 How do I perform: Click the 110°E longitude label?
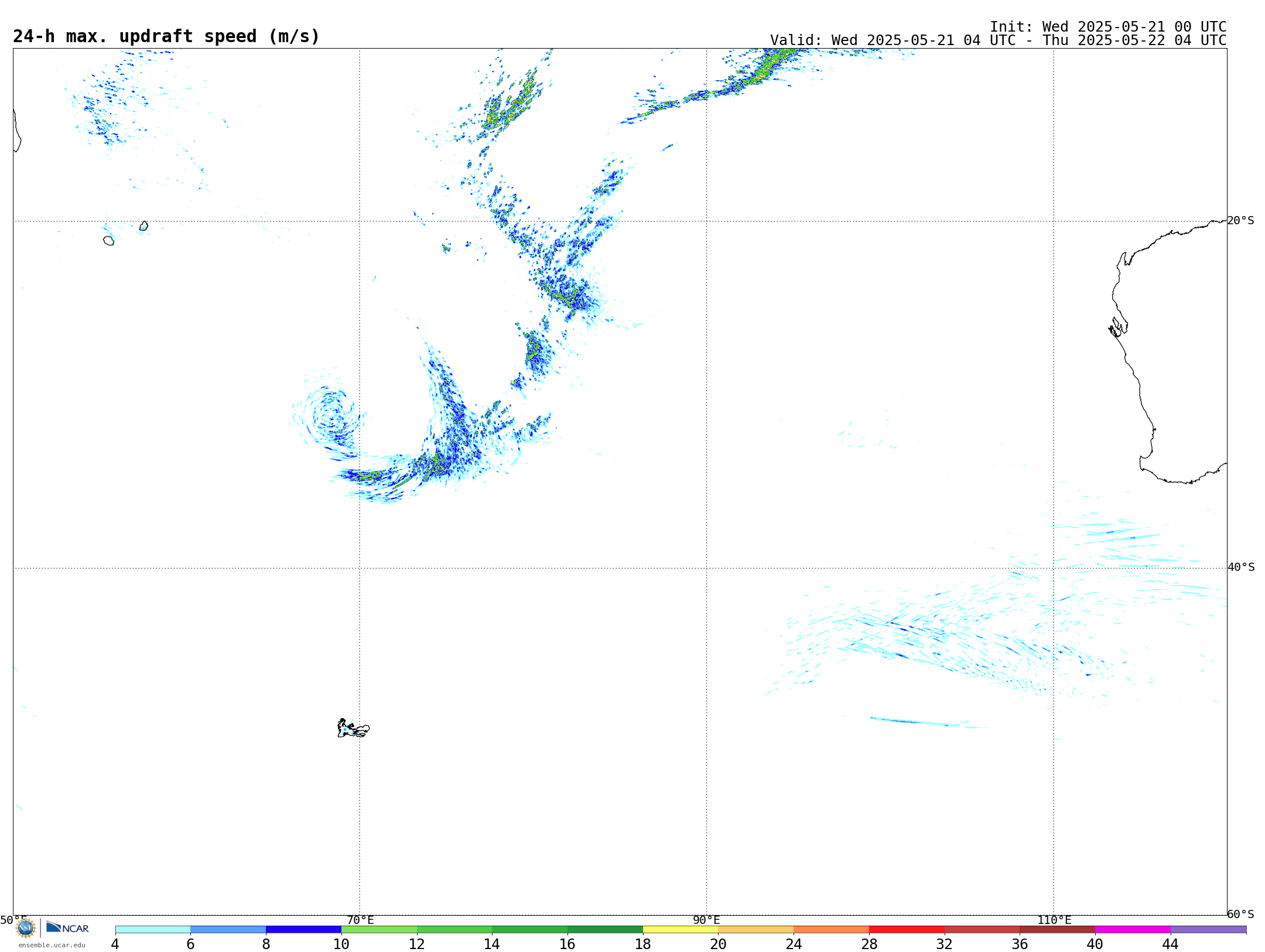1054,920
